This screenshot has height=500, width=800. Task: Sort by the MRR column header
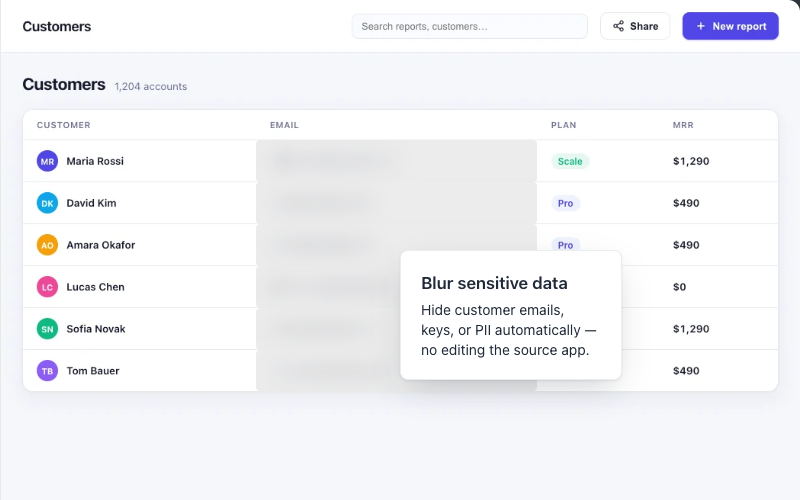coord(683,125)
